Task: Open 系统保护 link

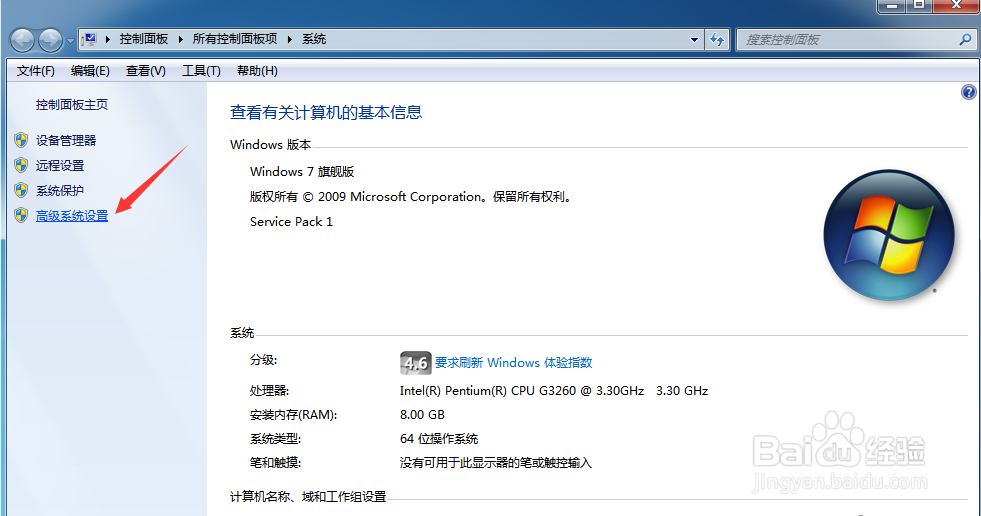Action: [x=59, y=190]
